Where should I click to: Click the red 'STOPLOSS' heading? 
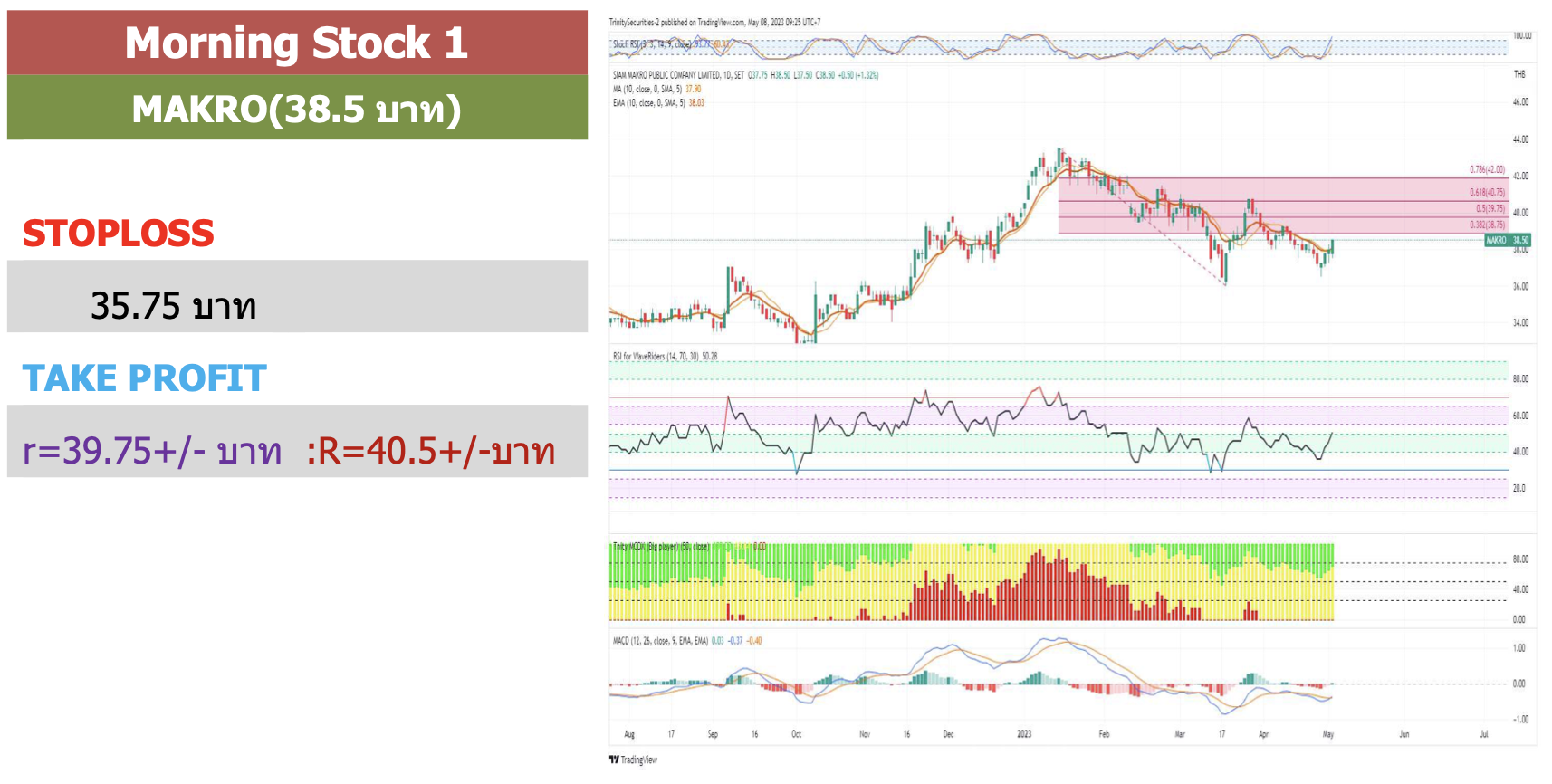click(119, 234)
